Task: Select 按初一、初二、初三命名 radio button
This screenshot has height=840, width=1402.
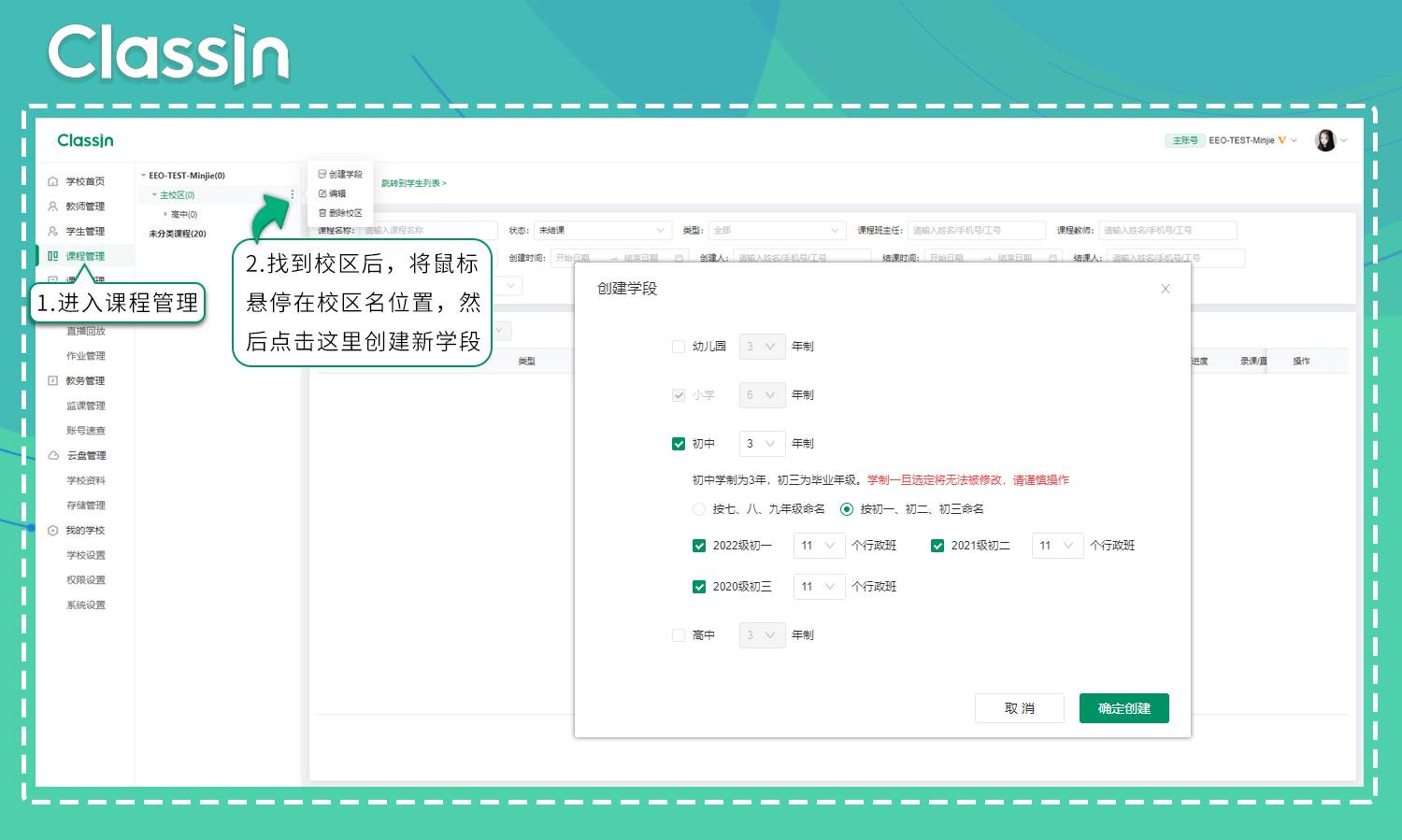Action: click(847, 509)
